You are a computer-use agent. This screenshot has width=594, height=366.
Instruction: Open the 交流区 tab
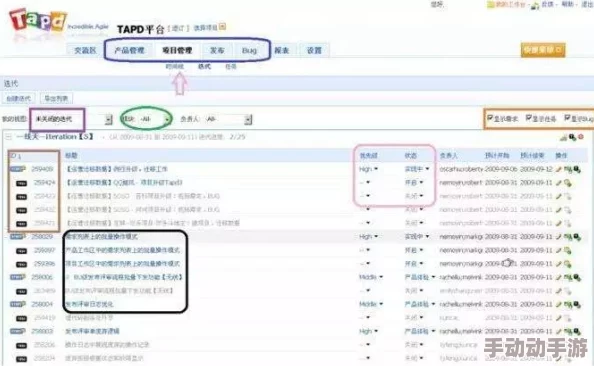pyautogui.click(x=85, y=50)
